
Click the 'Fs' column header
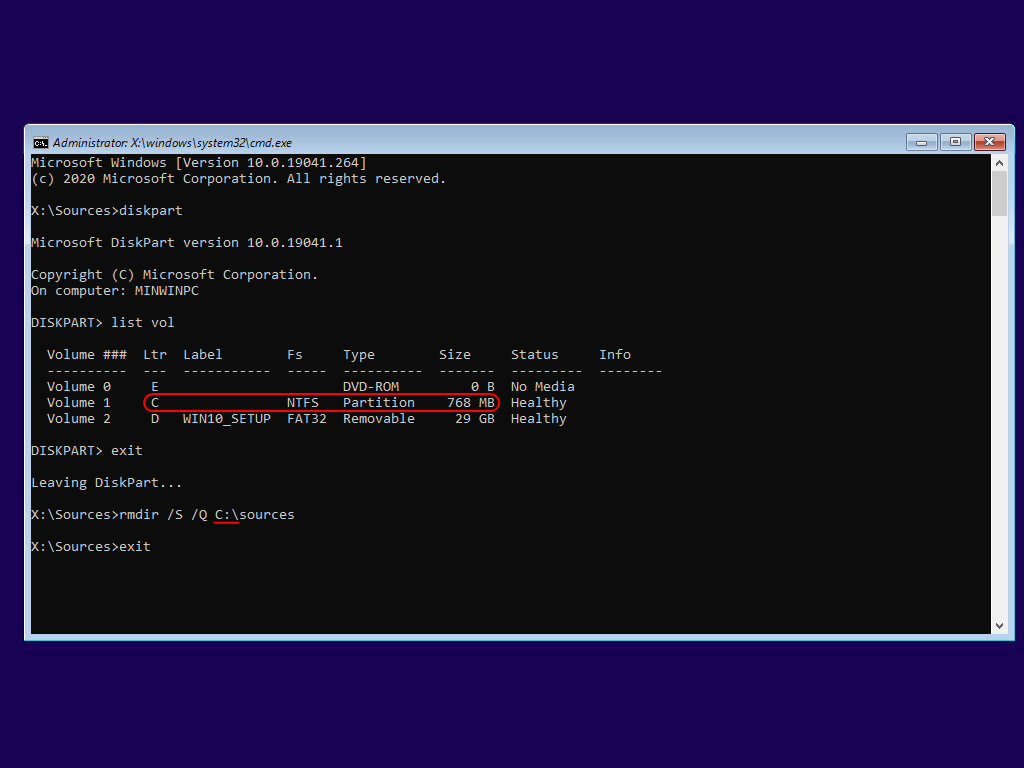[295, 355]
